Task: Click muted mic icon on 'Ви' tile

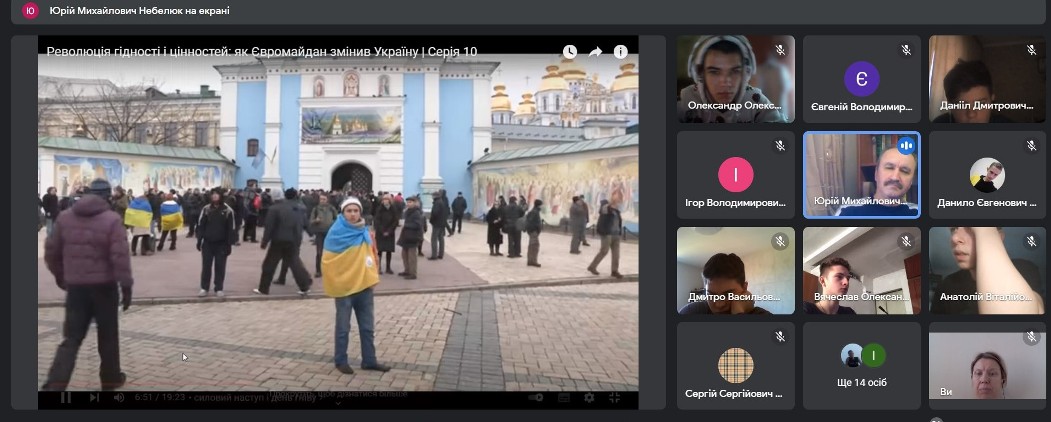Action: click(1032, 337)
